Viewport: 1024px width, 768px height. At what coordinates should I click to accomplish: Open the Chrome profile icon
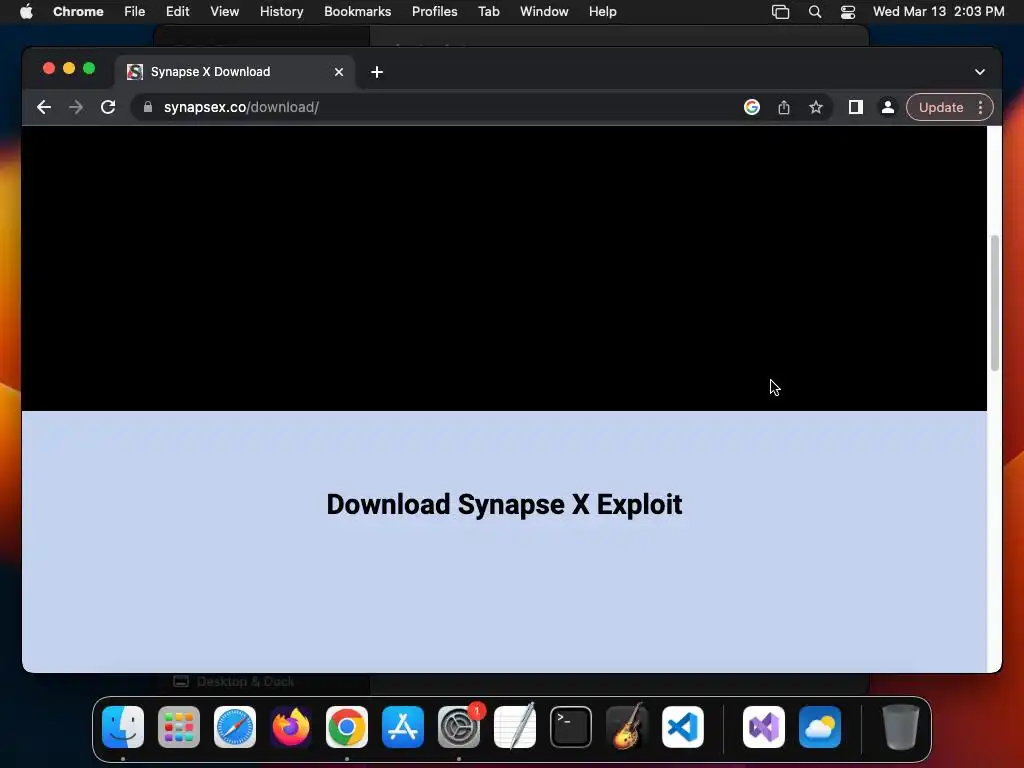coord(888,107)
